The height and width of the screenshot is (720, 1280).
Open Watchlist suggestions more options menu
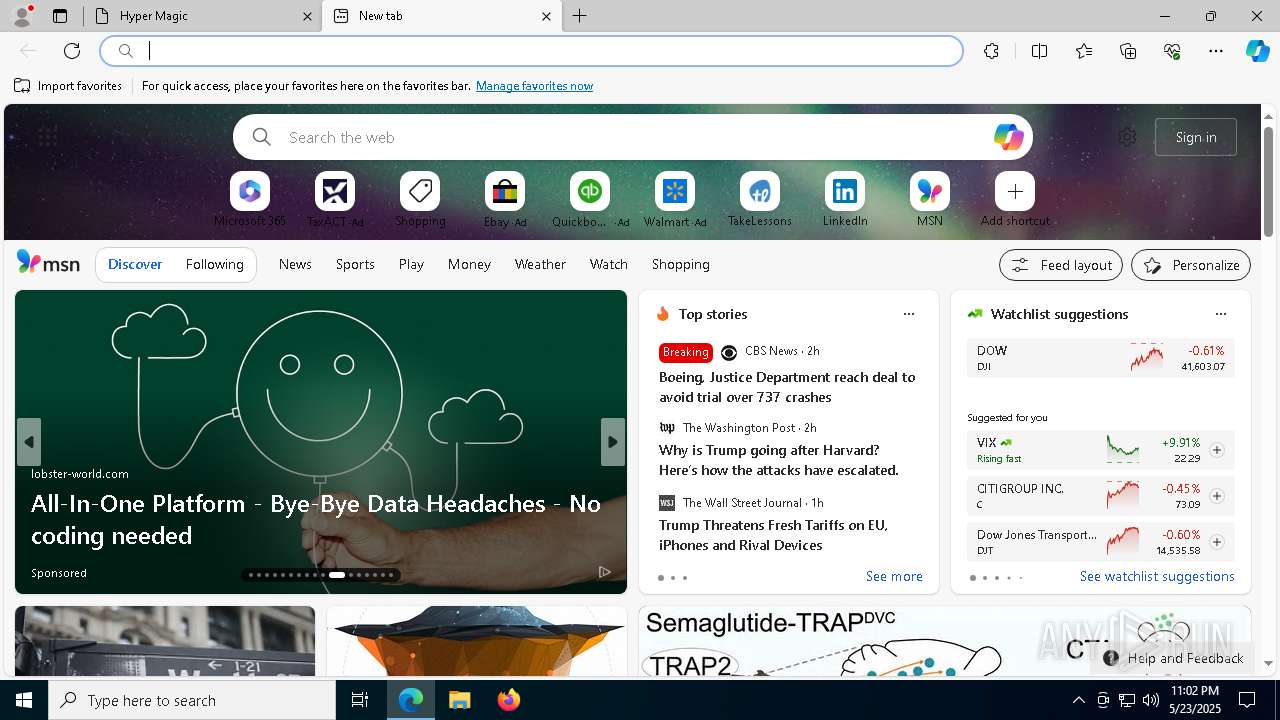point(1221,314)
